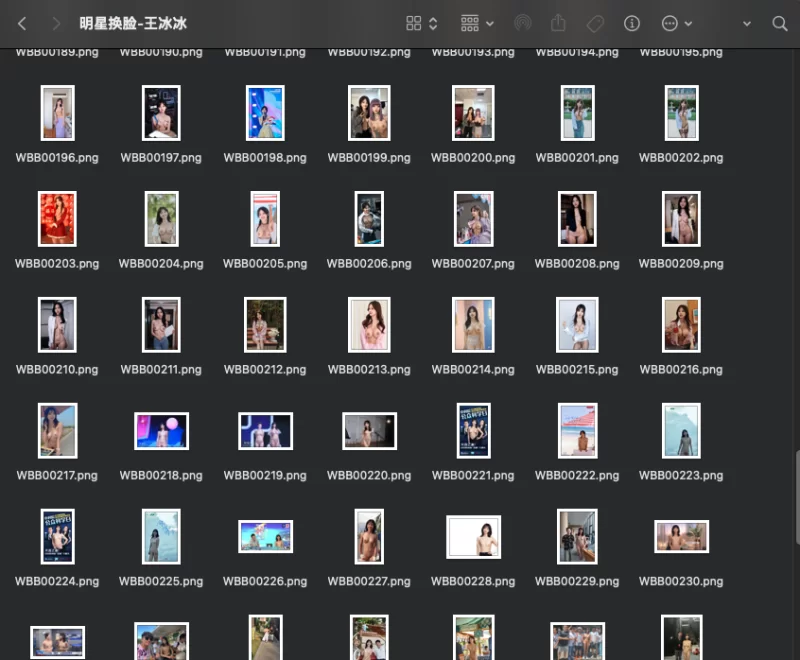Go forward with the right chevron
Image resolution: width=800 pixels, height=660 pixels.
pyautogui.click(x=56, y=23)
